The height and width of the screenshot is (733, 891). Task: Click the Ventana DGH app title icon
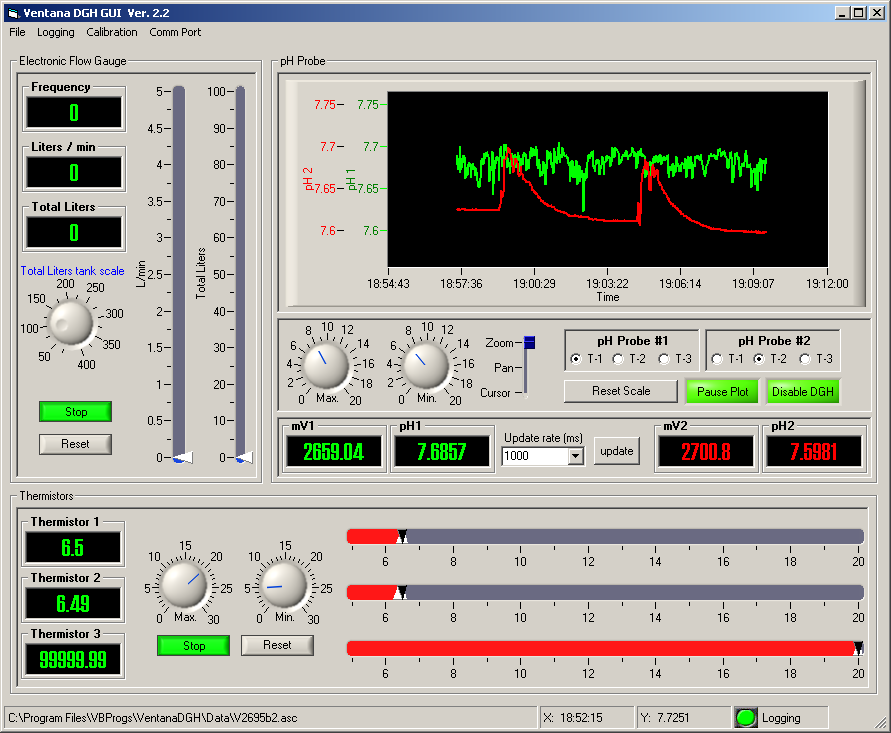pyautogui.click(x=13, y=13)
